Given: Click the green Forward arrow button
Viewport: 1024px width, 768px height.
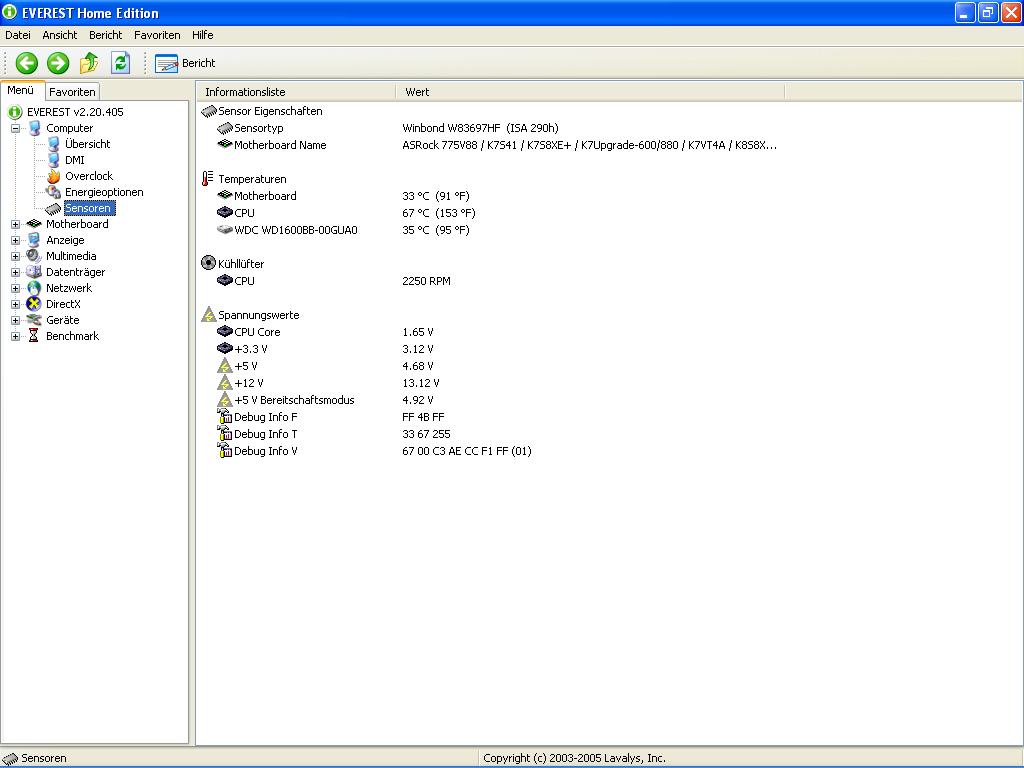Looking at the screenshot, I should (58, 63).
